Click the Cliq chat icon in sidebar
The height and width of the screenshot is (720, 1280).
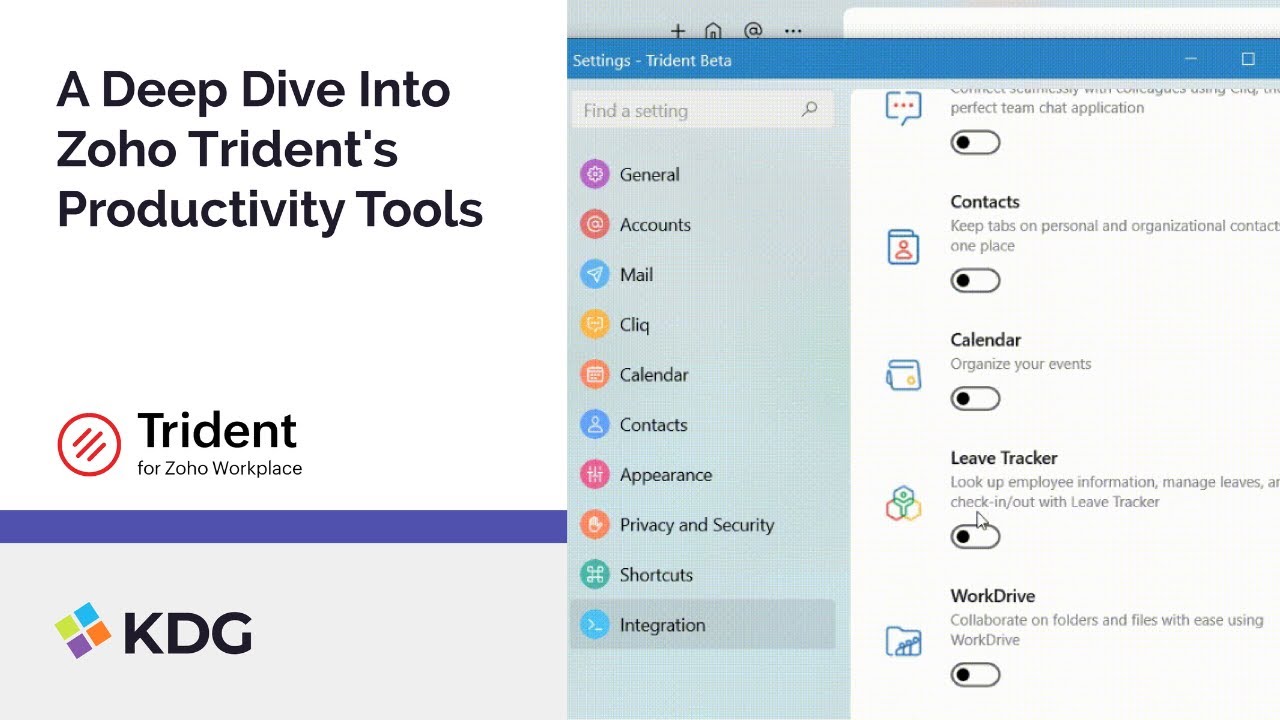click(x=595, y=324)
